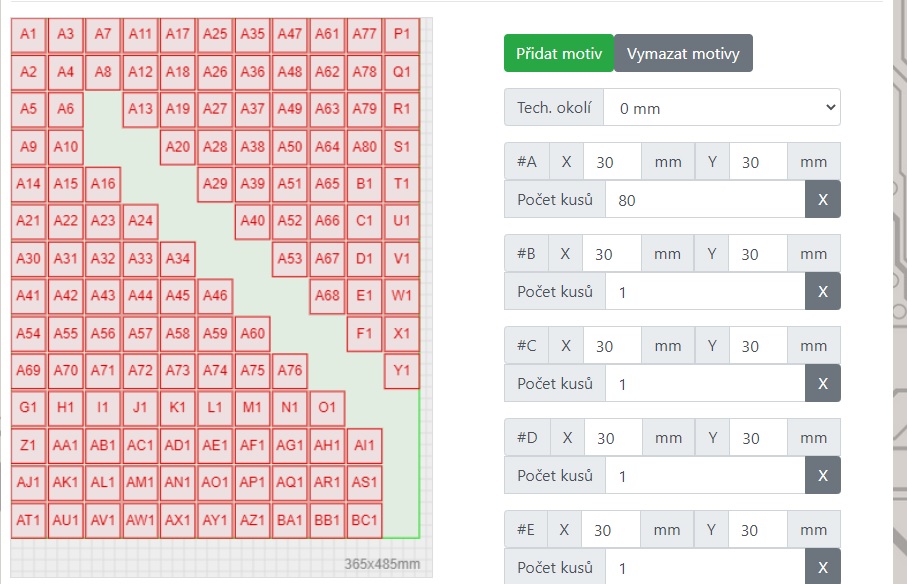Click the green Přidat motiv button
907x584 pixels.
[x=558, y=54]
